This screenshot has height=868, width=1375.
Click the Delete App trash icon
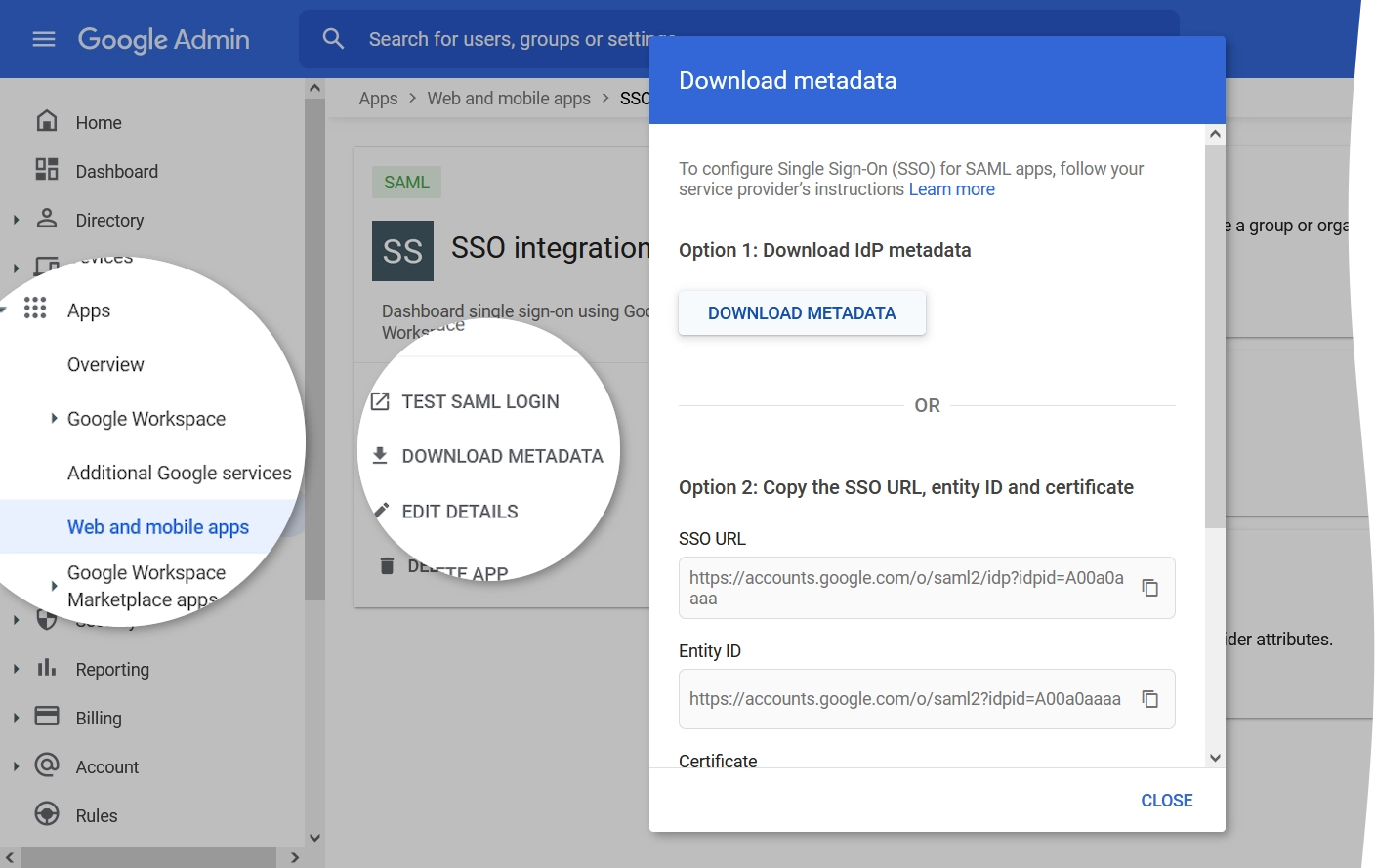387,565
